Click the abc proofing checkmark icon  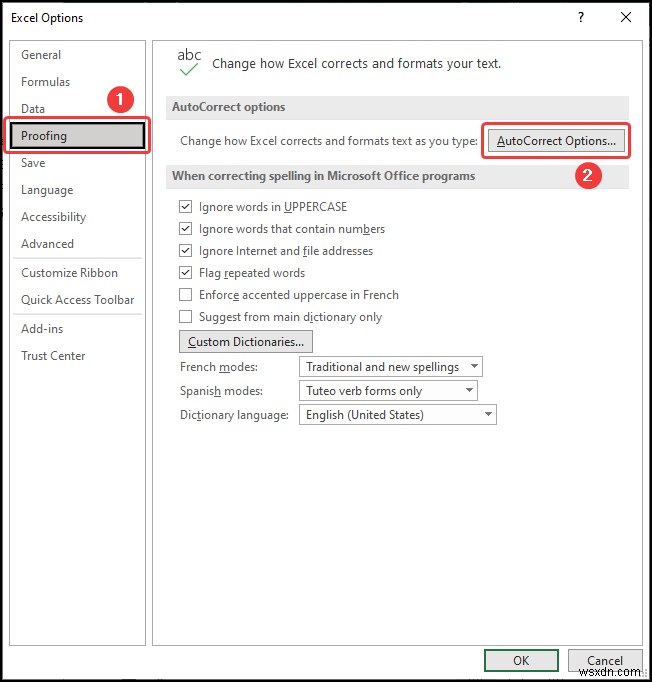[x=189, y=62]
